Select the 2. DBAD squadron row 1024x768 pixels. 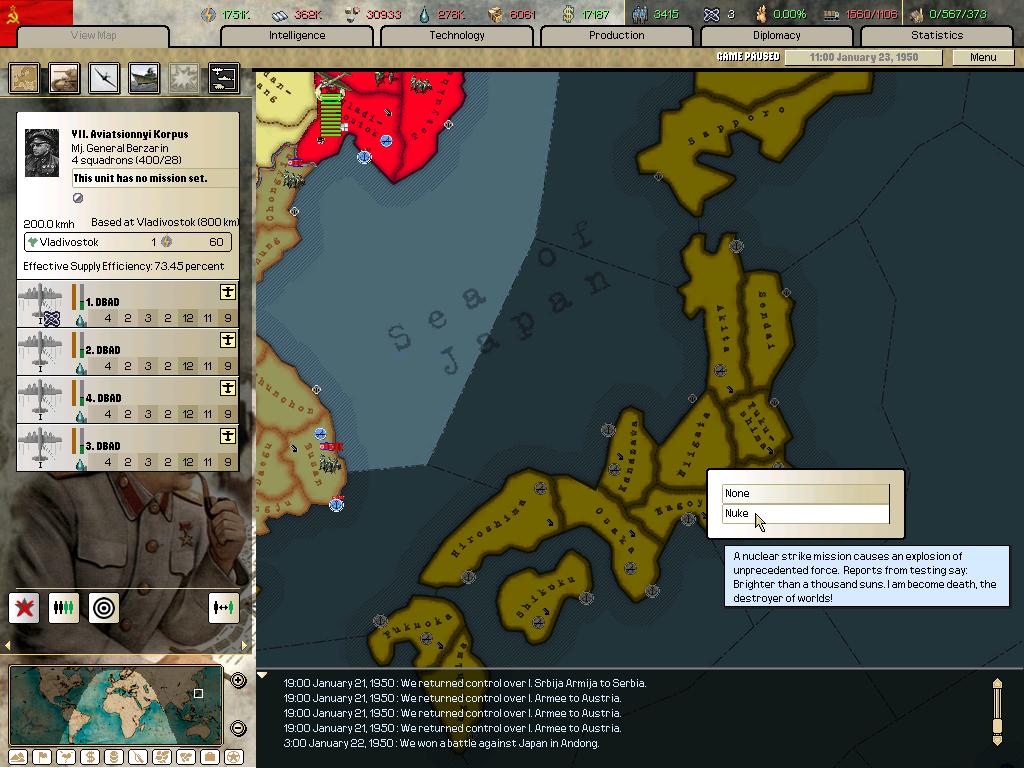click(127, 351)
